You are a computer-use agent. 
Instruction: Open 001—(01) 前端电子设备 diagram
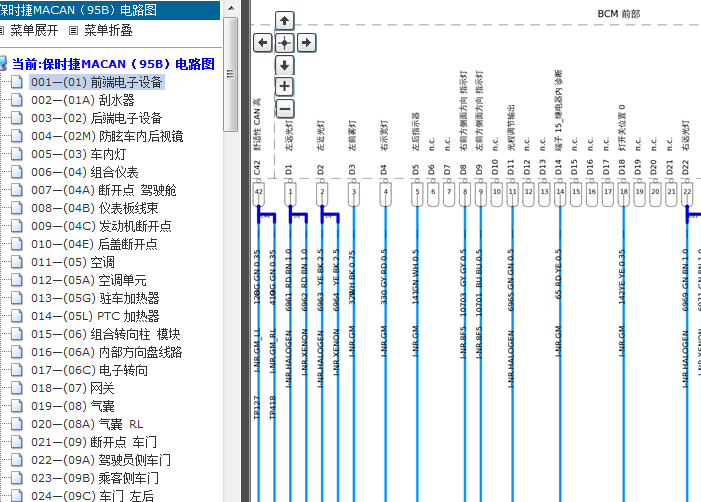pos(97,82)
